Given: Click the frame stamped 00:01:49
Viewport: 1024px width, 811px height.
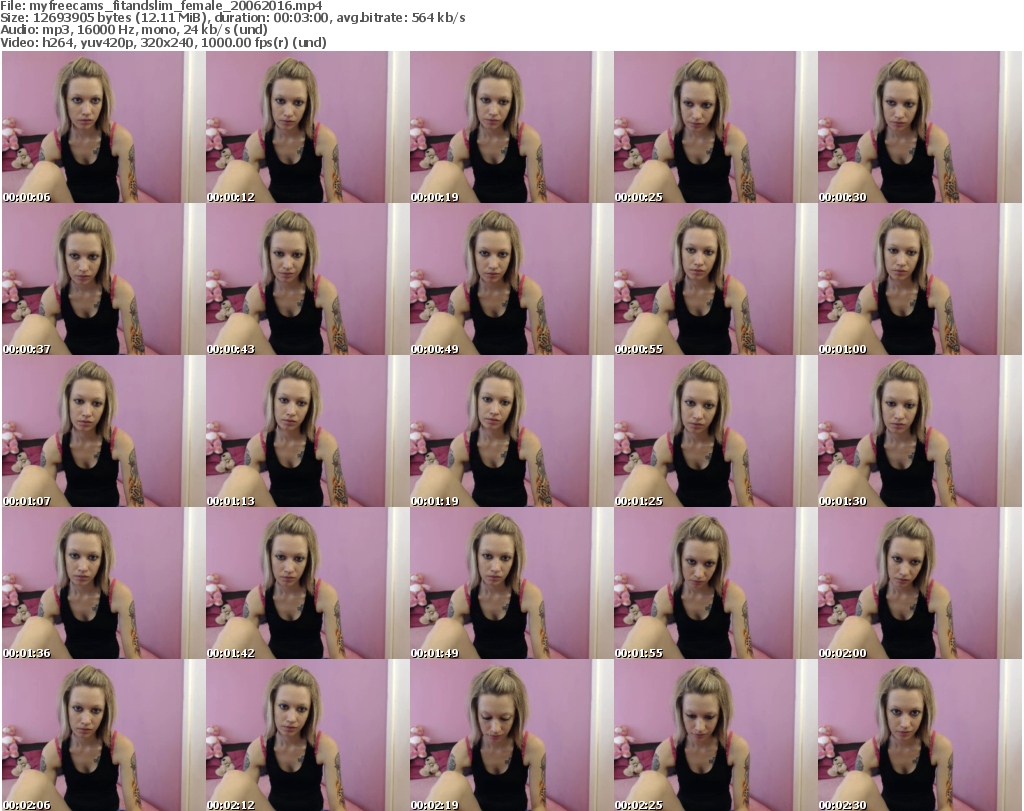Looking at the screenshot, I should point(511,583).
